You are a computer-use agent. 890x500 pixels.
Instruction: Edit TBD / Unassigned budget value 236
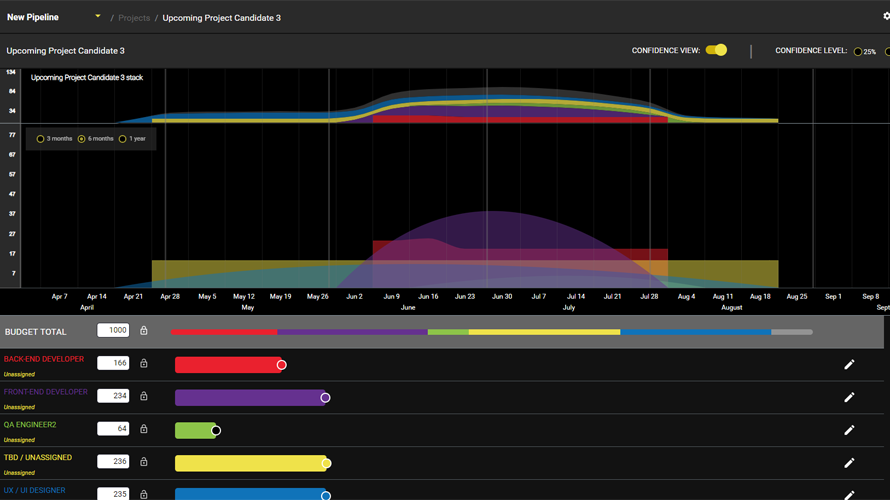113,462
